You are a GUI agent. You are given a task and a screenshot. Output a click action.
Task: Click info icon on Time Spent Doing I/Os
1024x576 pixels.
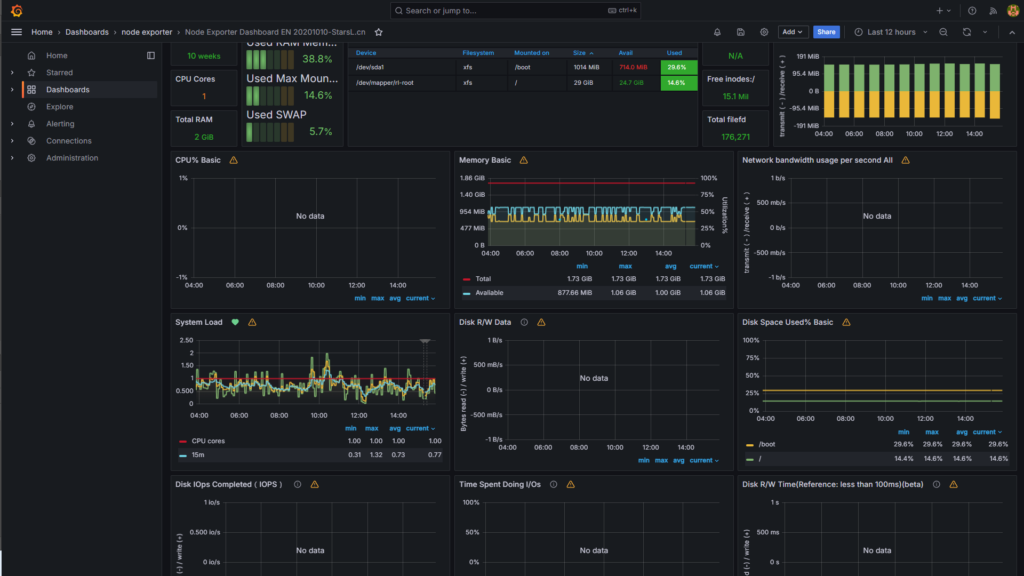click(x=553, y=485)
